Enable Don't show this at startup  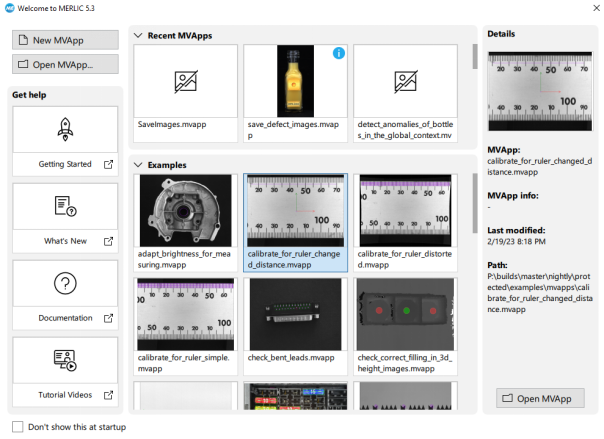18,427
